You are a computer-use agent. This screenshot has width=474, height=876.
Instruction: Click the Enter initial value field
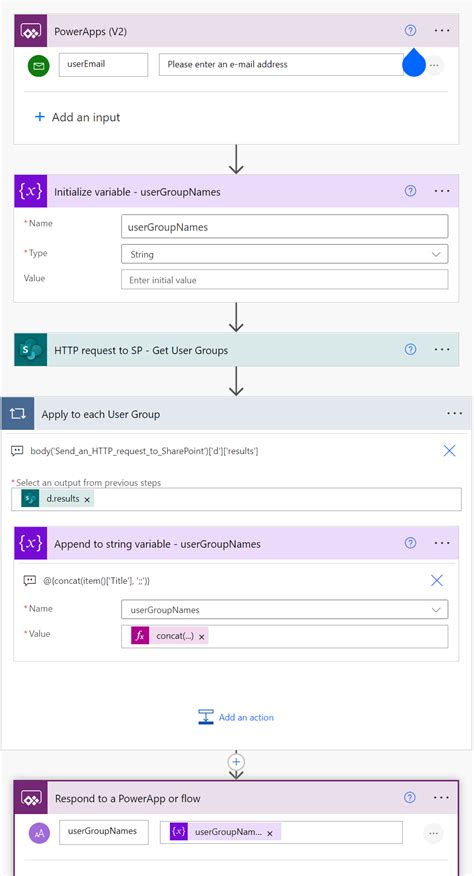tap(285, 280)
